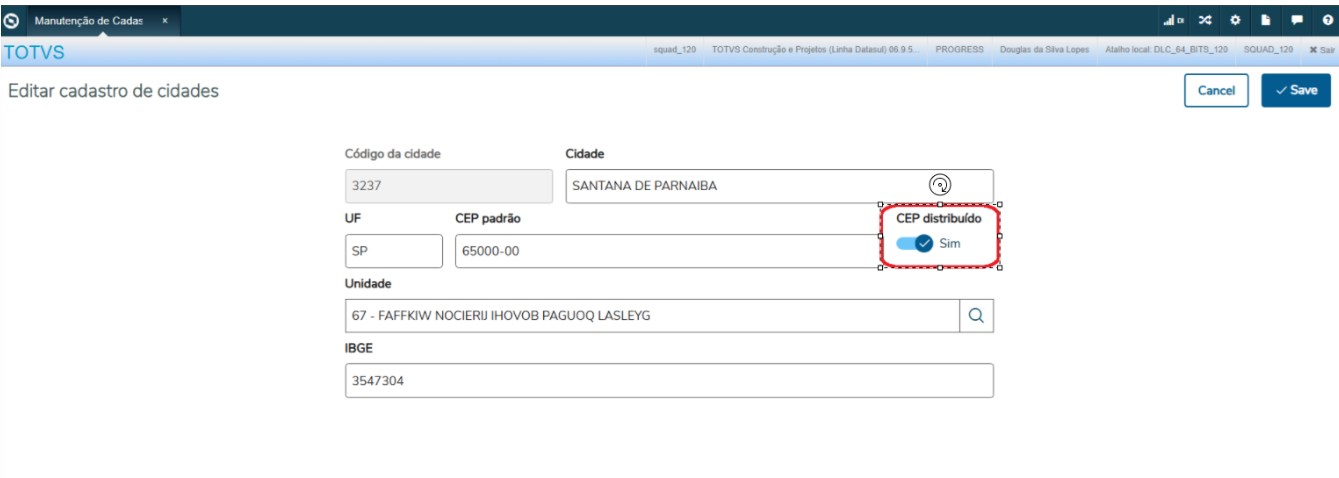This screenshot has height=478, width=1339.
Task: Open the chat bubble icon
Action: [1296, 19]
